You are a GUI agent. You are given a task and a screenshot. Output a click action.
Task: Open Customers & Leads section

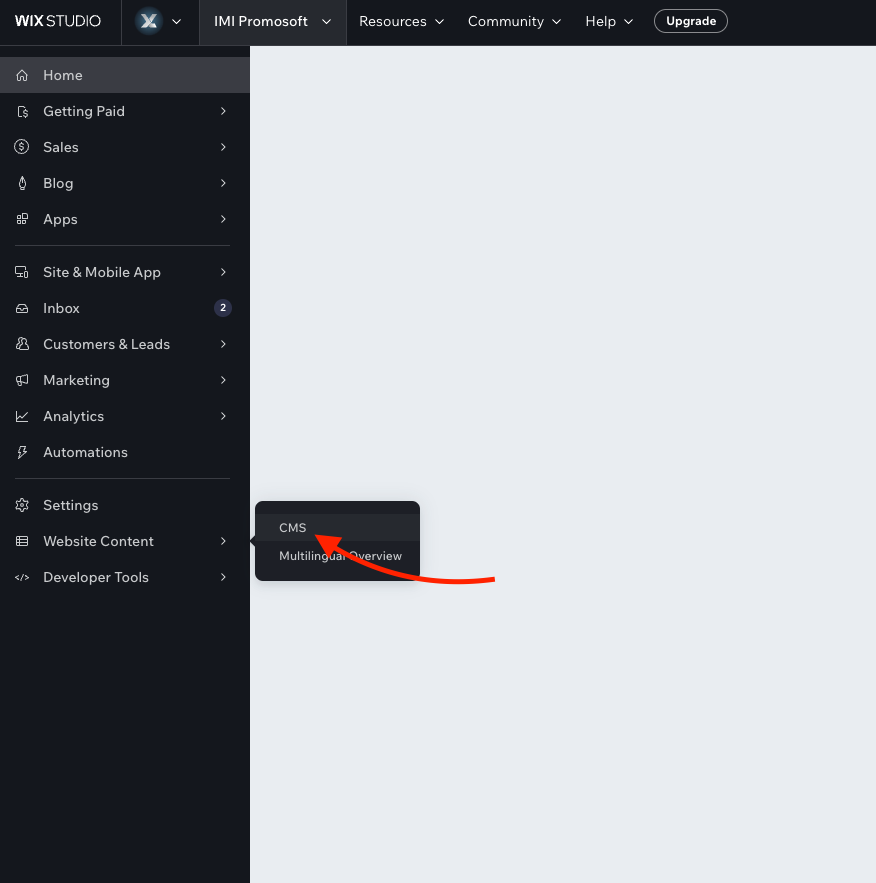tap(125, 344)
